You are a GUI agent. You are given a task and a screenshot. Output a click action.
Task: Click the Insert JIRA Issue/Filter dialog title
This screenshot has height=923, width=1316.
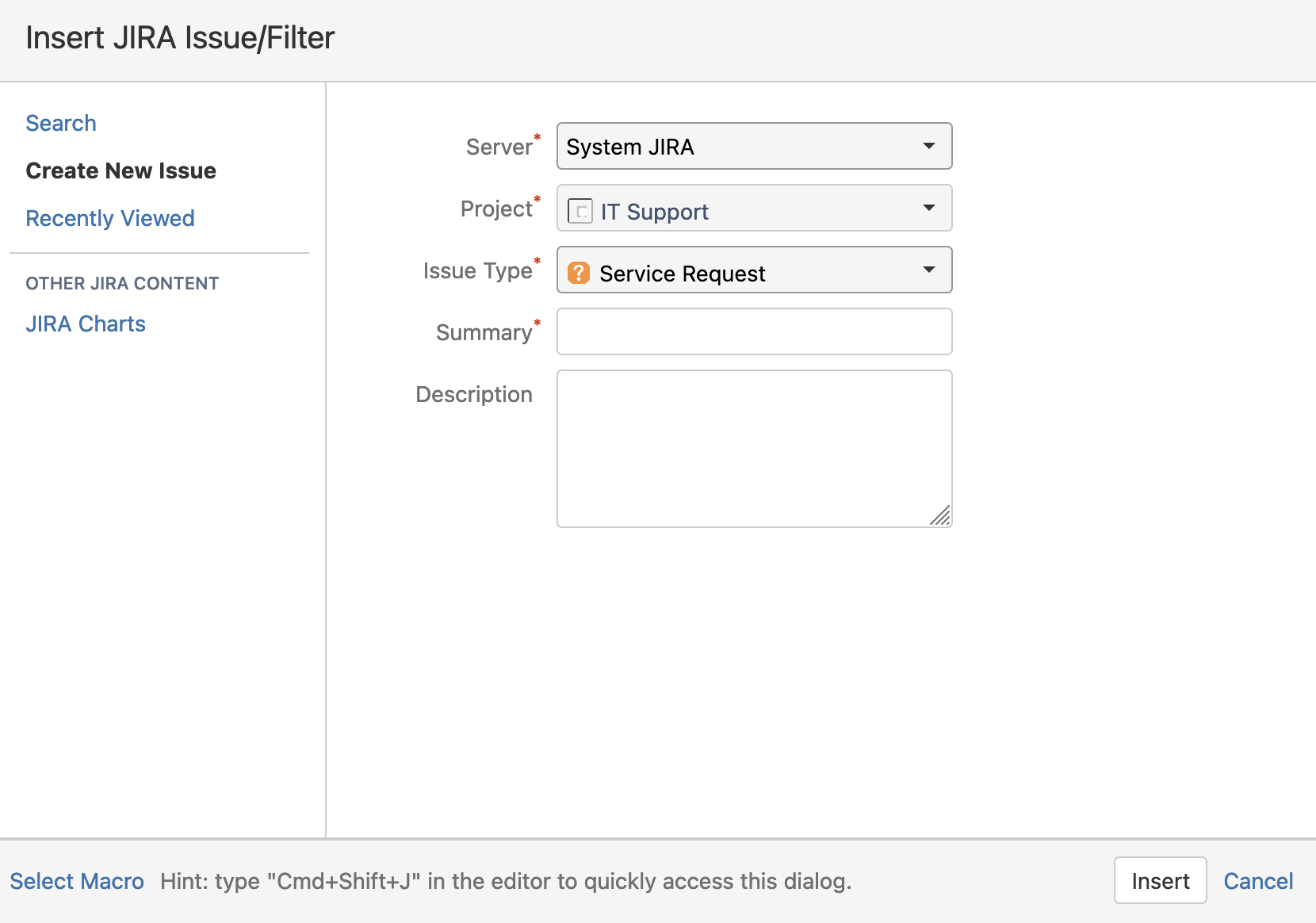click(181, 37)
